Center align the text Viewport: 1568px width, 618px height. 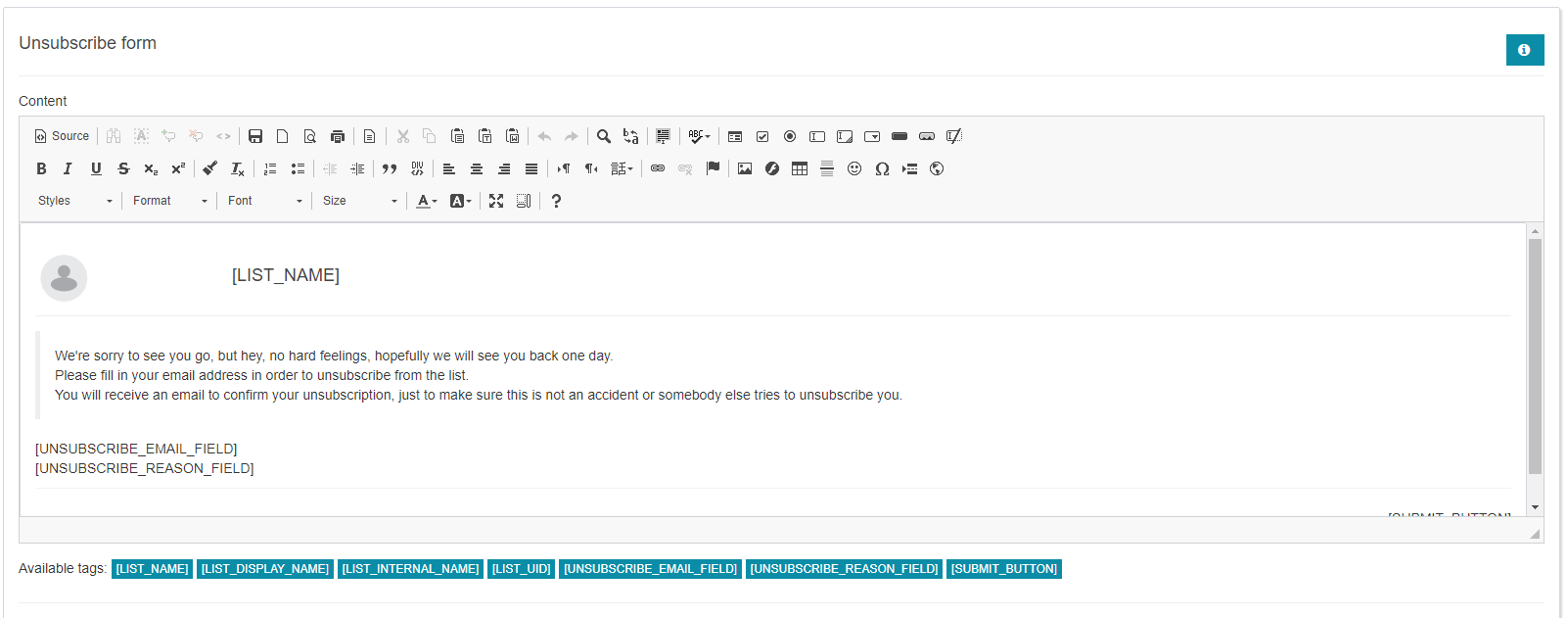tap(477, 168)
